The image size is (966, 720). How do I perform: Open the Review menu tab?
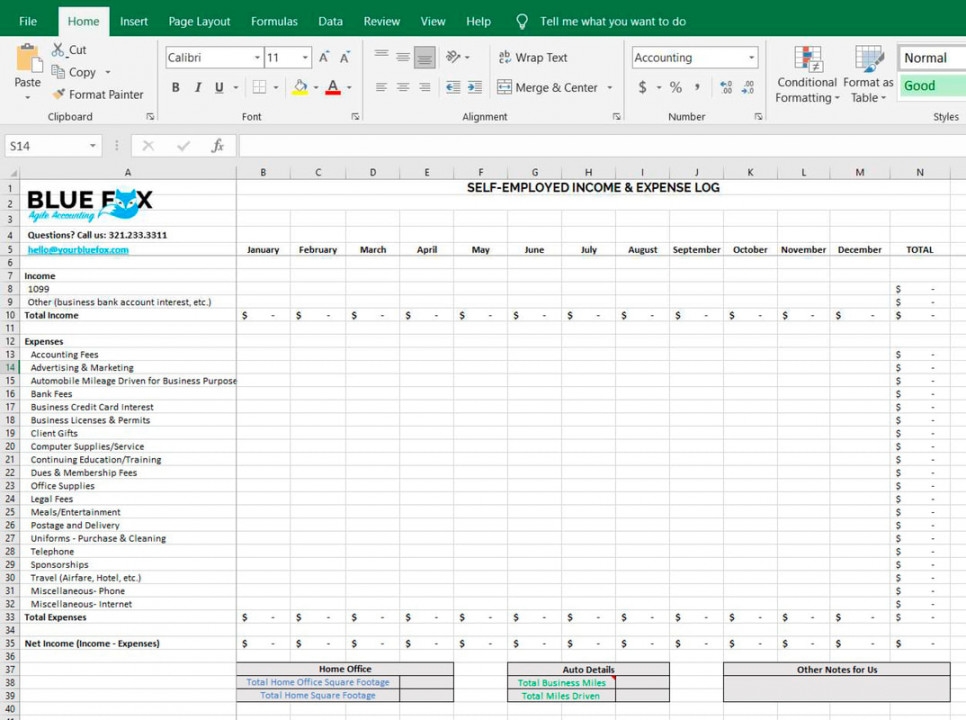[381, 20]
